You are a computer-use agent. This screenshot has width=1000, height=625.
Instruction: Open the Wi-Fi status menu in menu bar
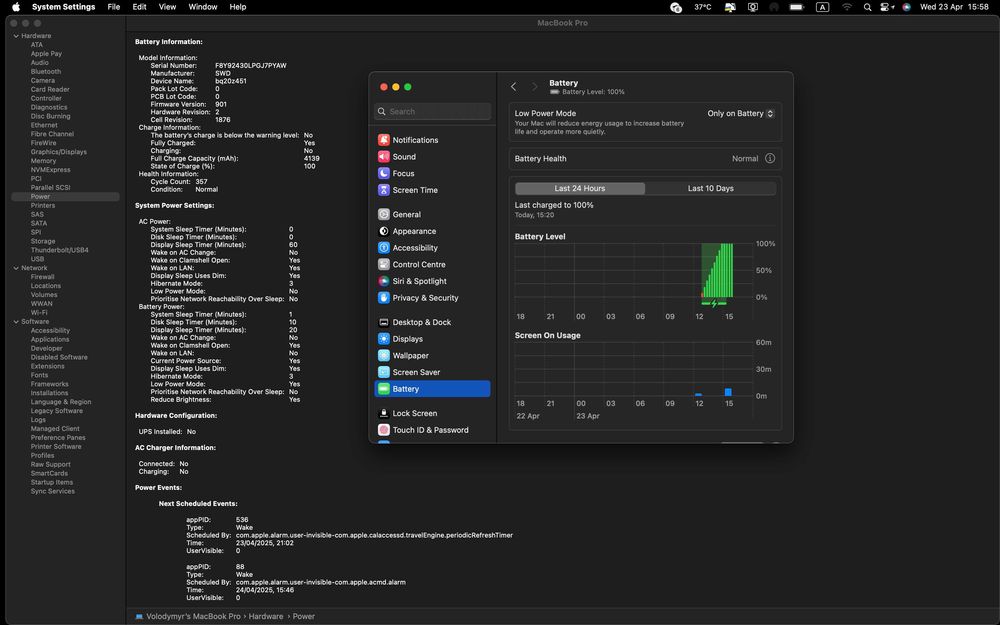point(847,7)
